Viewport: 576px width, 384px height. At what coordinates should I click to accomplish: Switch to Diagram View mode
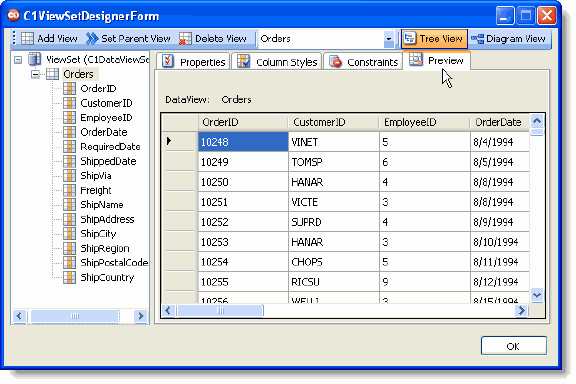tap(509, 39)
